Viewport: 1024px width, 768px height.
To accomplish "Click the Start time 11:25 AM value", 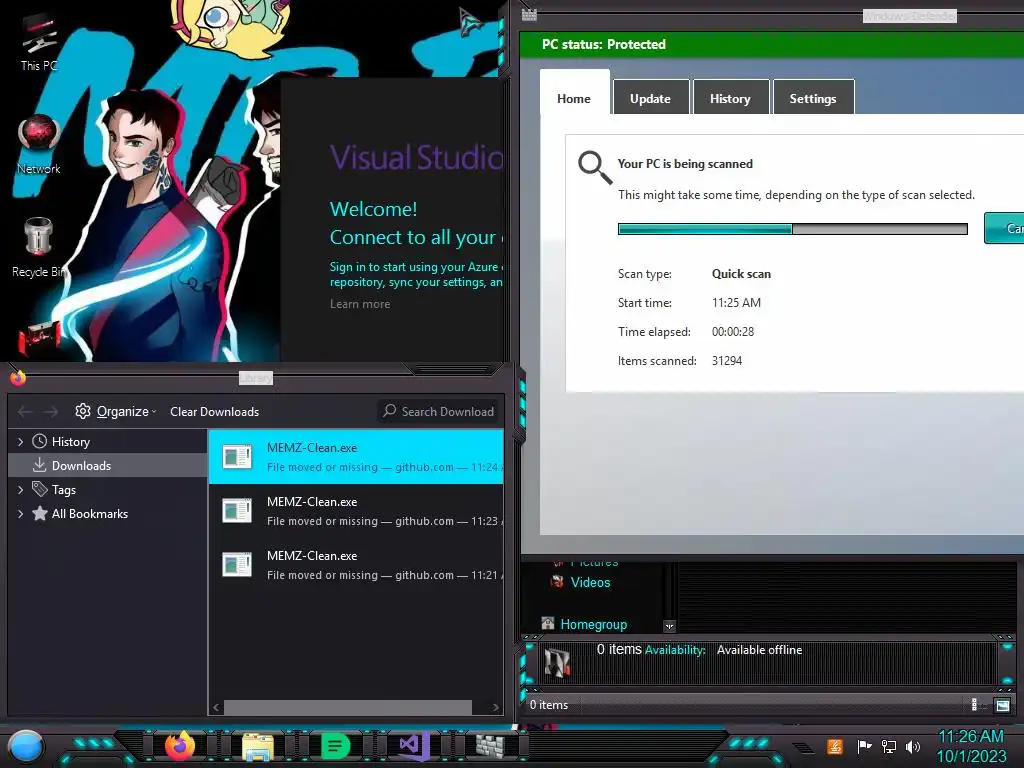I will [736, 302].
